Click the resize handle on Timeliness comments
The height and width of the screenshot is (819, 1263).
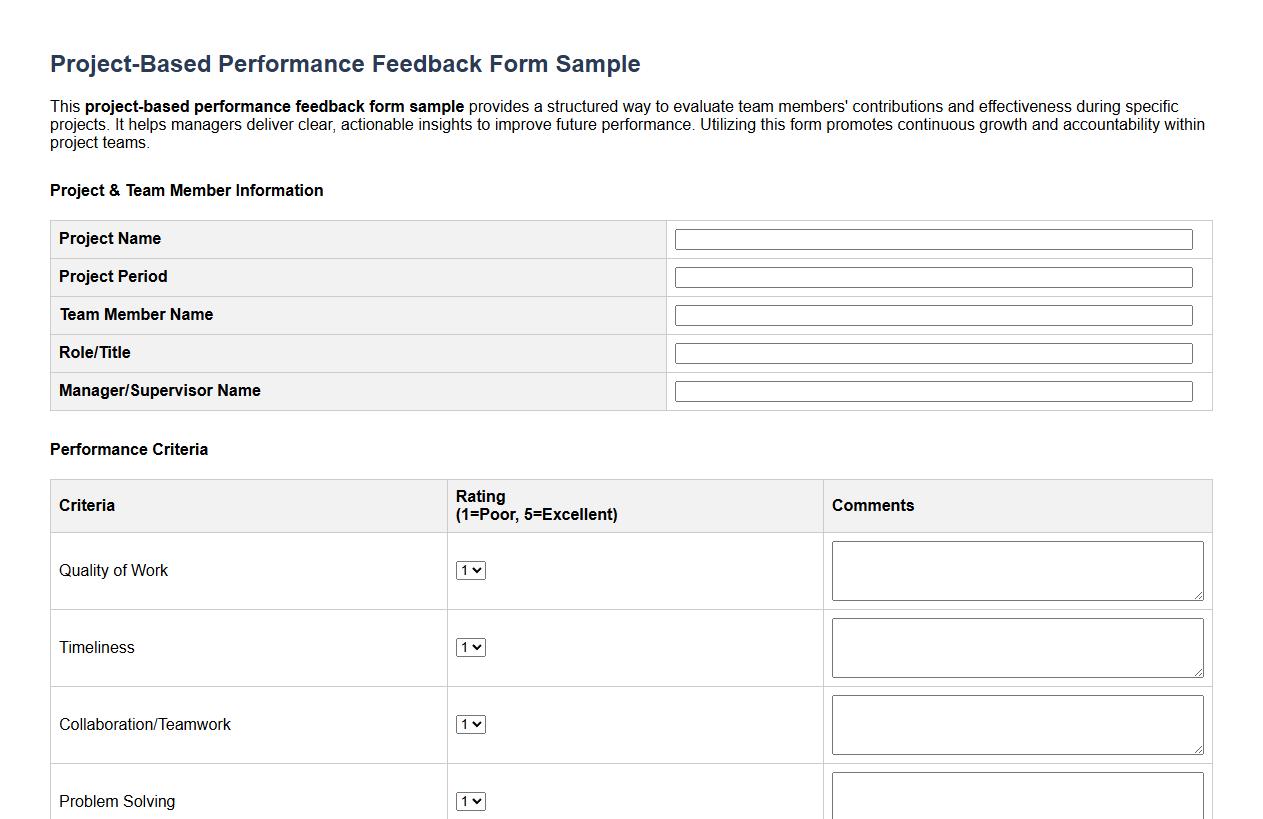[x=1199, y=674]
